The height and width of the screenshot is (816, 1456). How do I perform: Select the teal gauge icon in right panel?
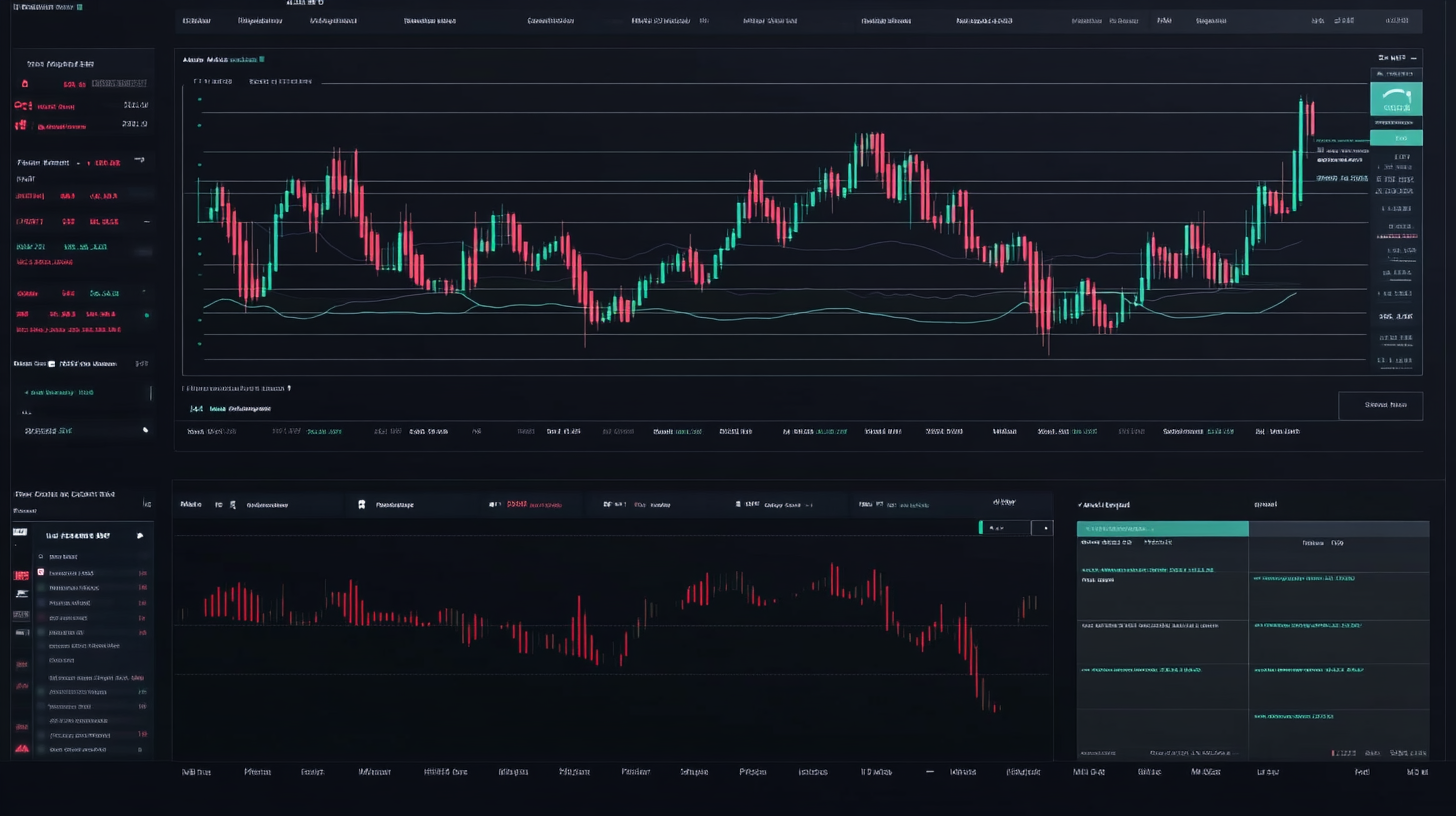(1396, 98)
